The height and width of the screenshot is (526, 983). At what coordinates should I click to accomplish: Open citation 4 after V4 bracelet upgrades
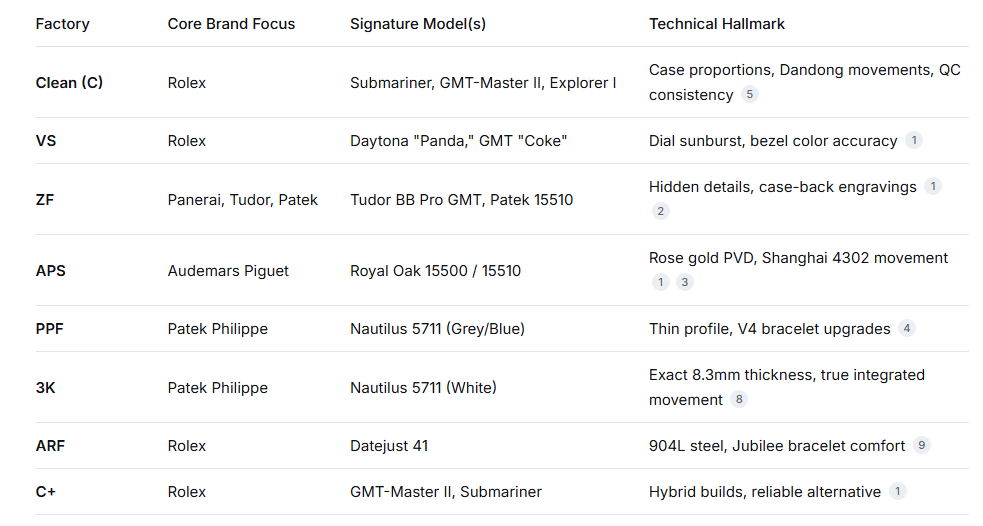[x=907, y=328]
